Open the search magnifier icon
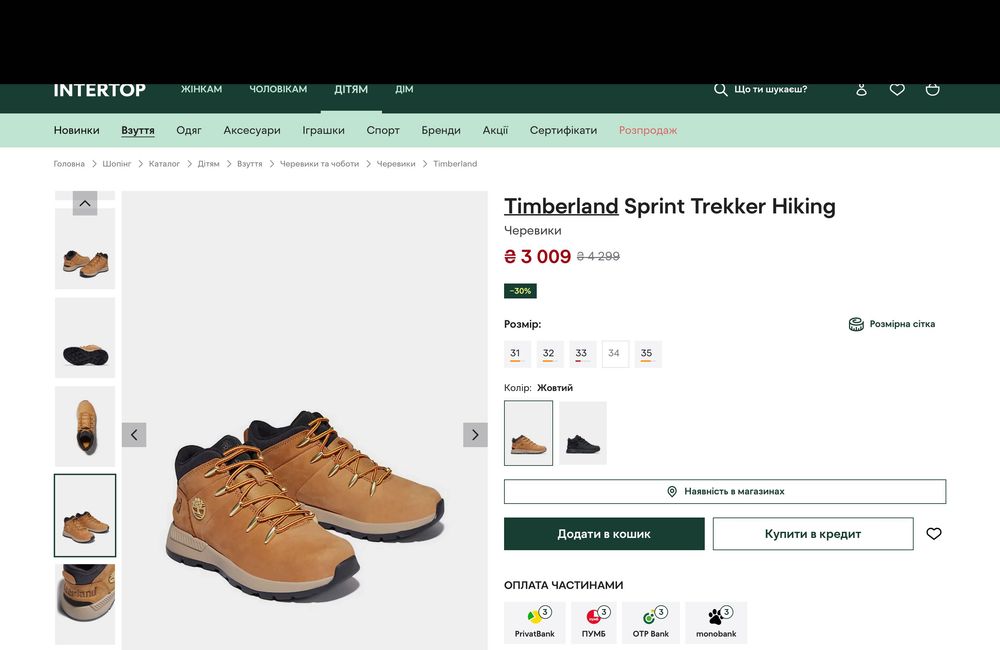The height and width of the screenshot is (650, 1000). coord(720,89)
